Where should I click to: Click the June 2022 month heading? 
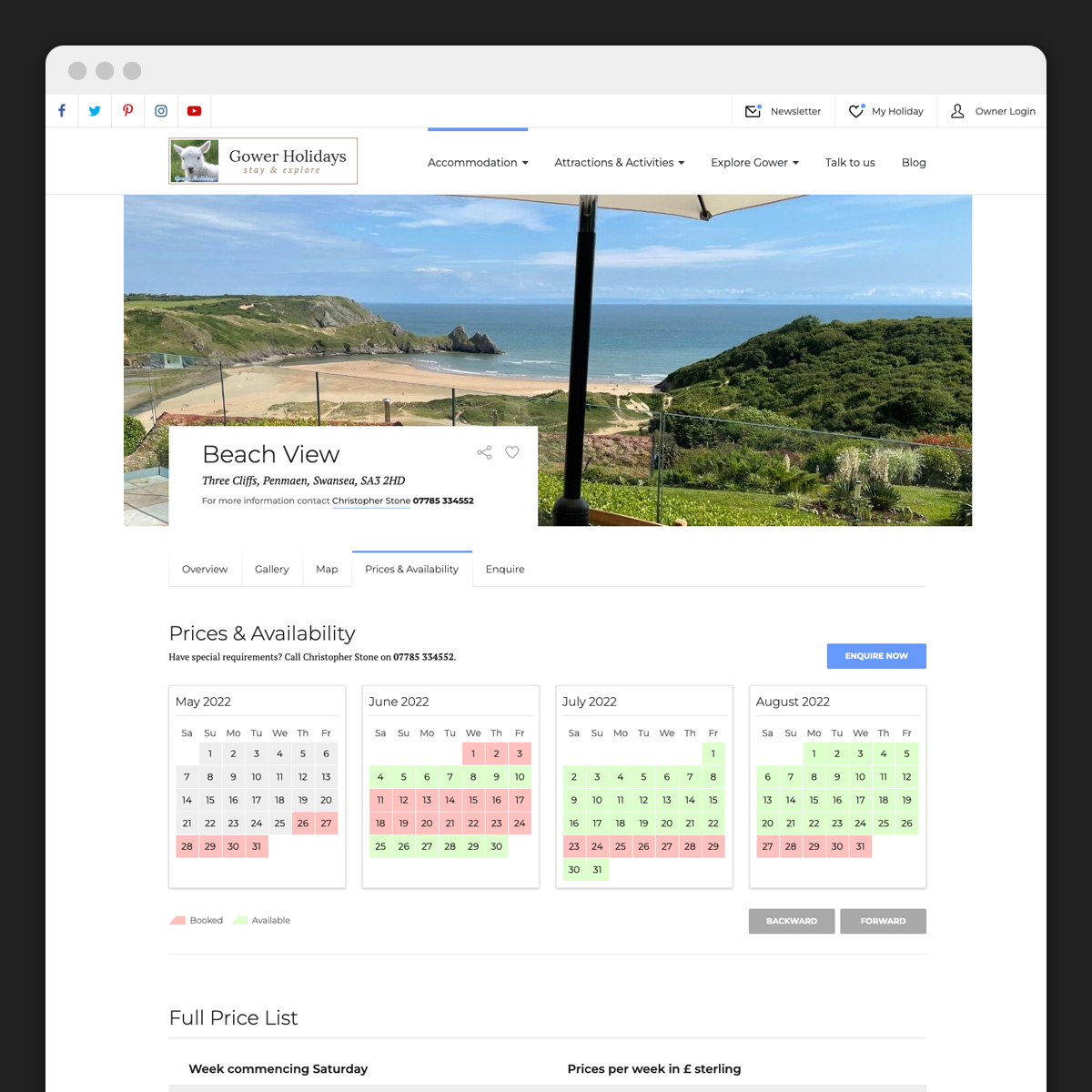[x=399, y=702]
